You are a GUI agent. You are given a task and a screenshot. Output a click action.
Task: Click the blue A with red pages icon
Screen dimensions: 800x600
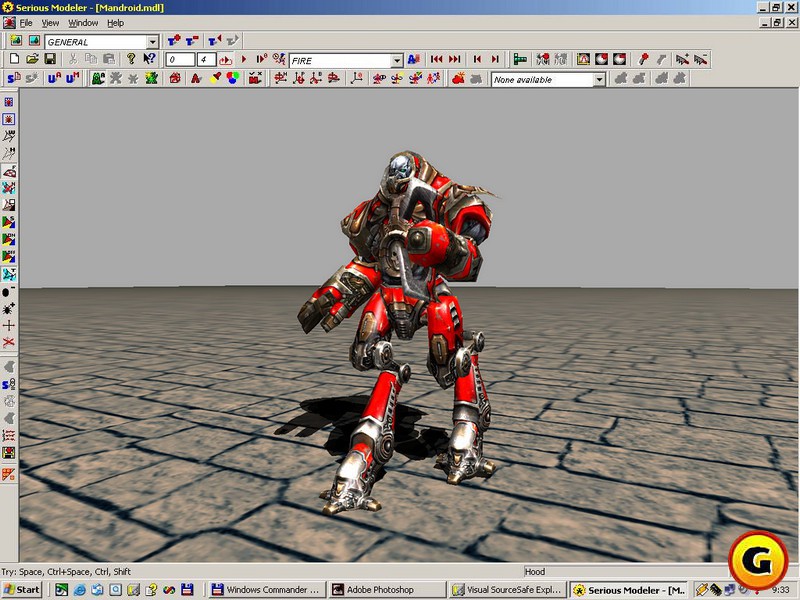(414, 60)
